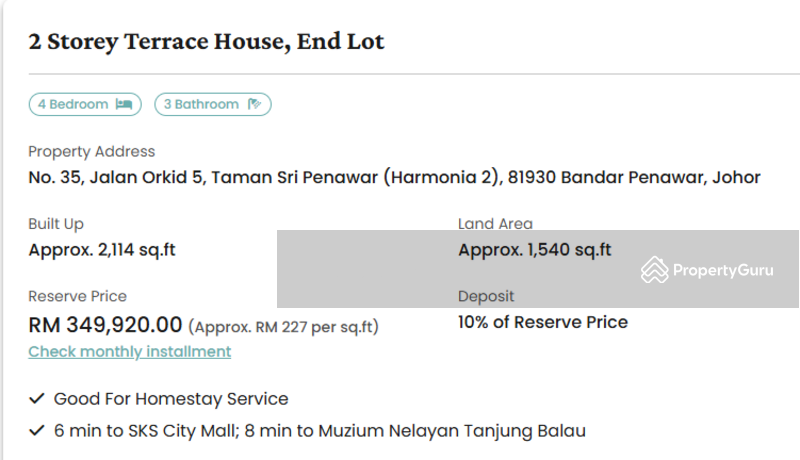
Task: Click the bed icon in Bedroom badge
Action: click(123, 105)
